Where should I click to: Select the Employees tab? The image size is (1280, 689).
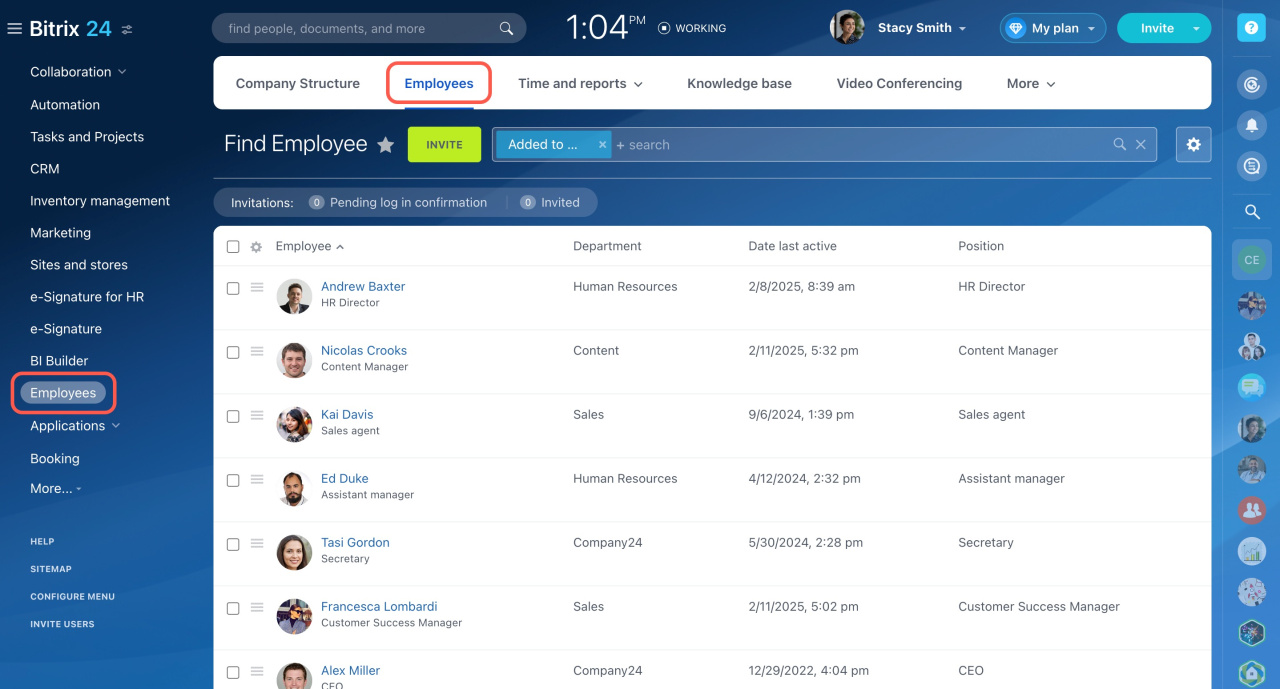point(439,84)
